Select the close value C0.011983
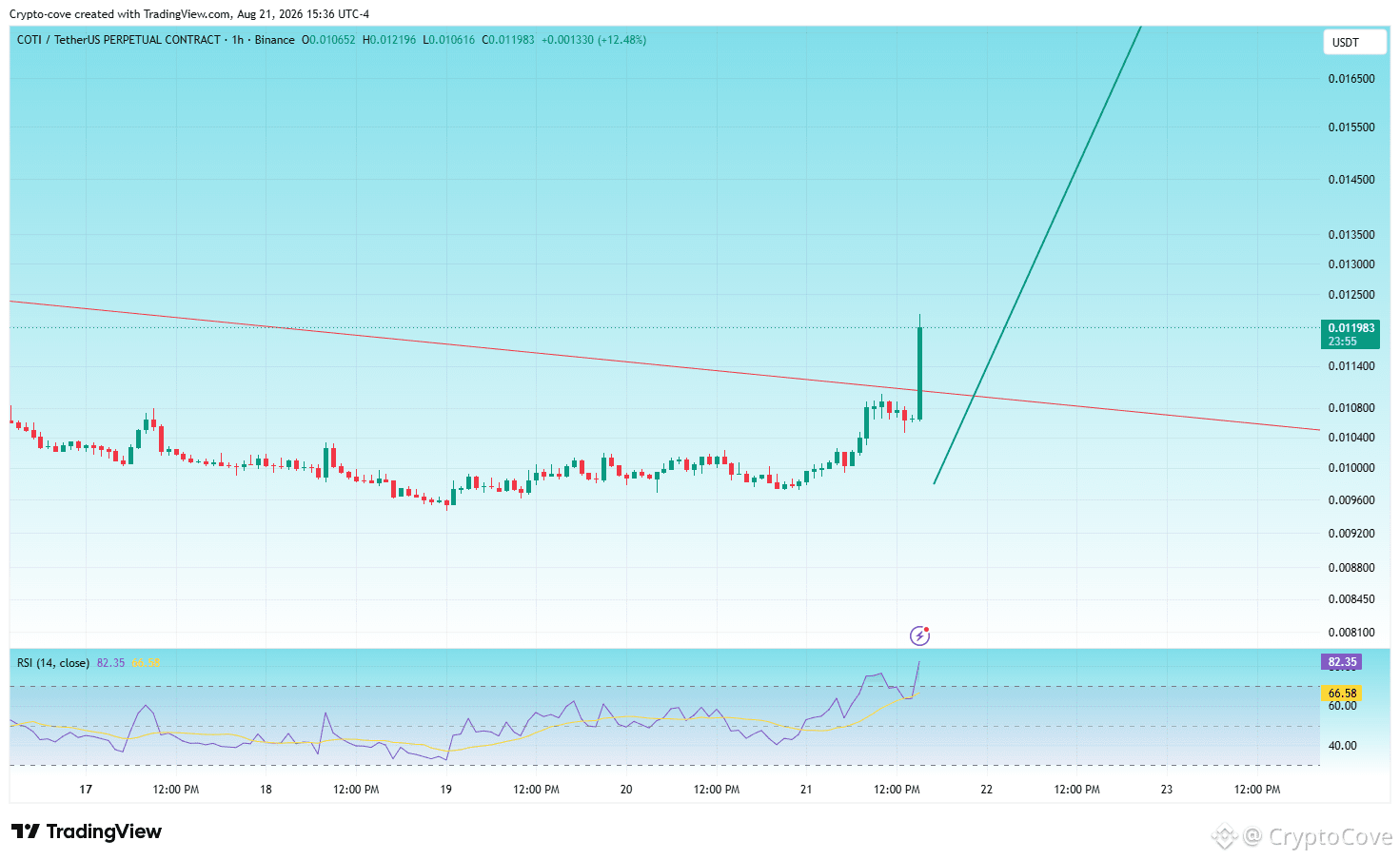1400x860 pixels. click(508, 40)
